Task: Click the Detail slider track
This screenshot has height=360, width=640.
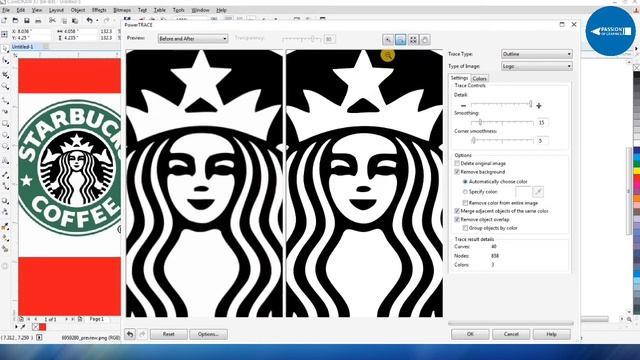Action: pyautogui.click(x=502, y=104)
